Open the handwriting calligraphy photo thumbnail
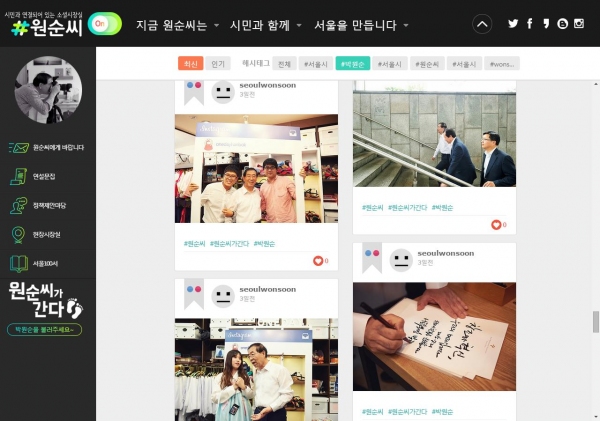This screenshot has width=600, height=421. (x=434, y=336)
